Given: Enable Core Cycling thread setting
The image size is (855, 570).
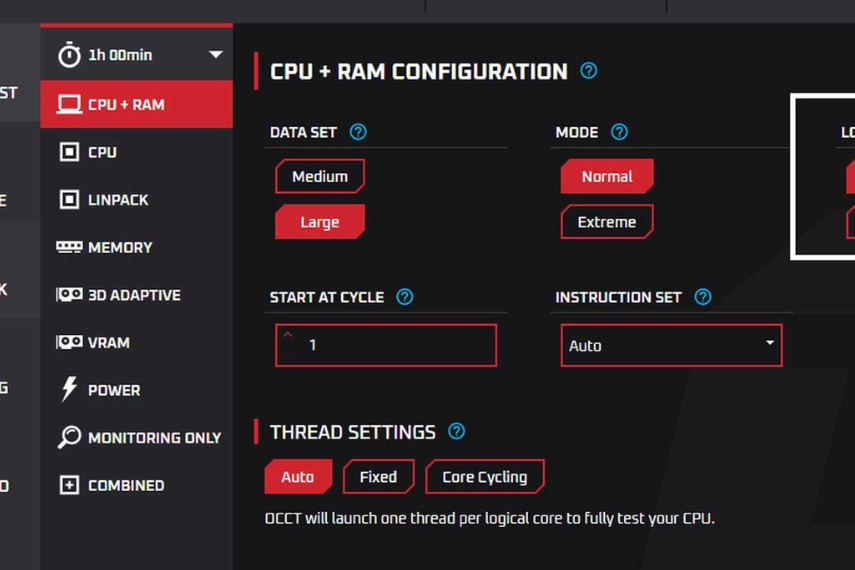Looking at the screenshot, I should [x=484, y=477].
